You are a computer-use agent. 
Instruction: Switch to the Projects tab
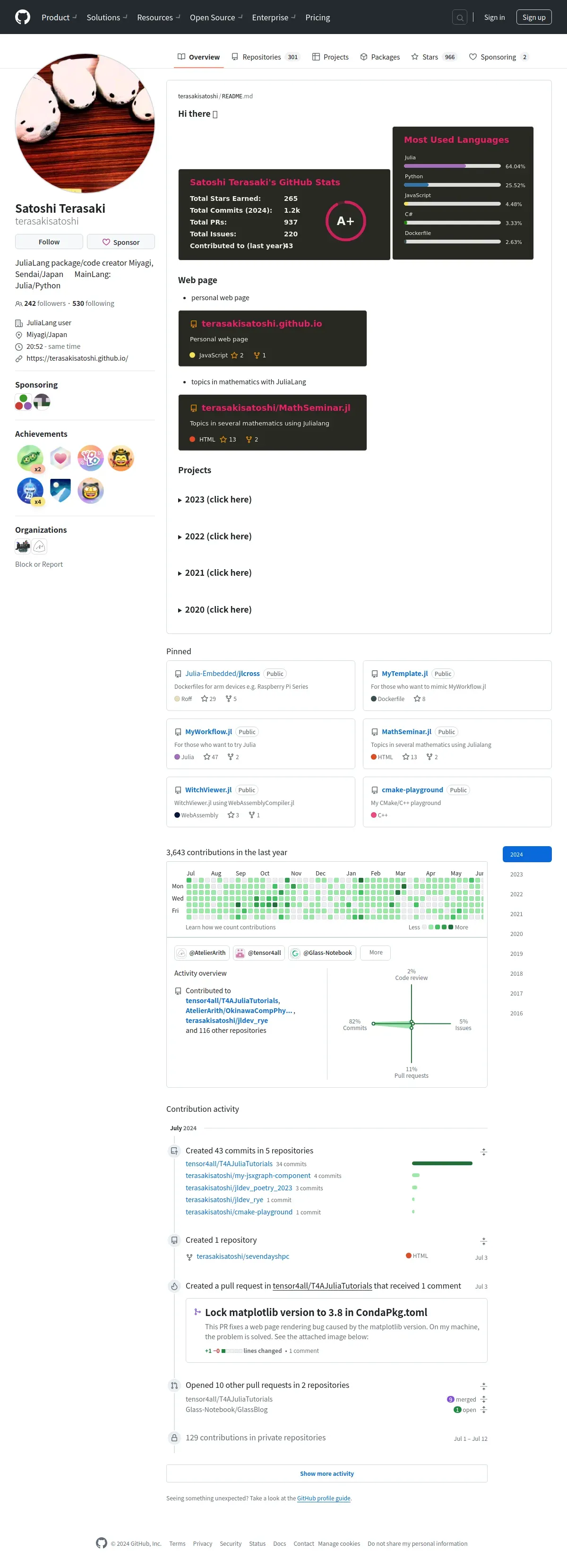(330, 57)
